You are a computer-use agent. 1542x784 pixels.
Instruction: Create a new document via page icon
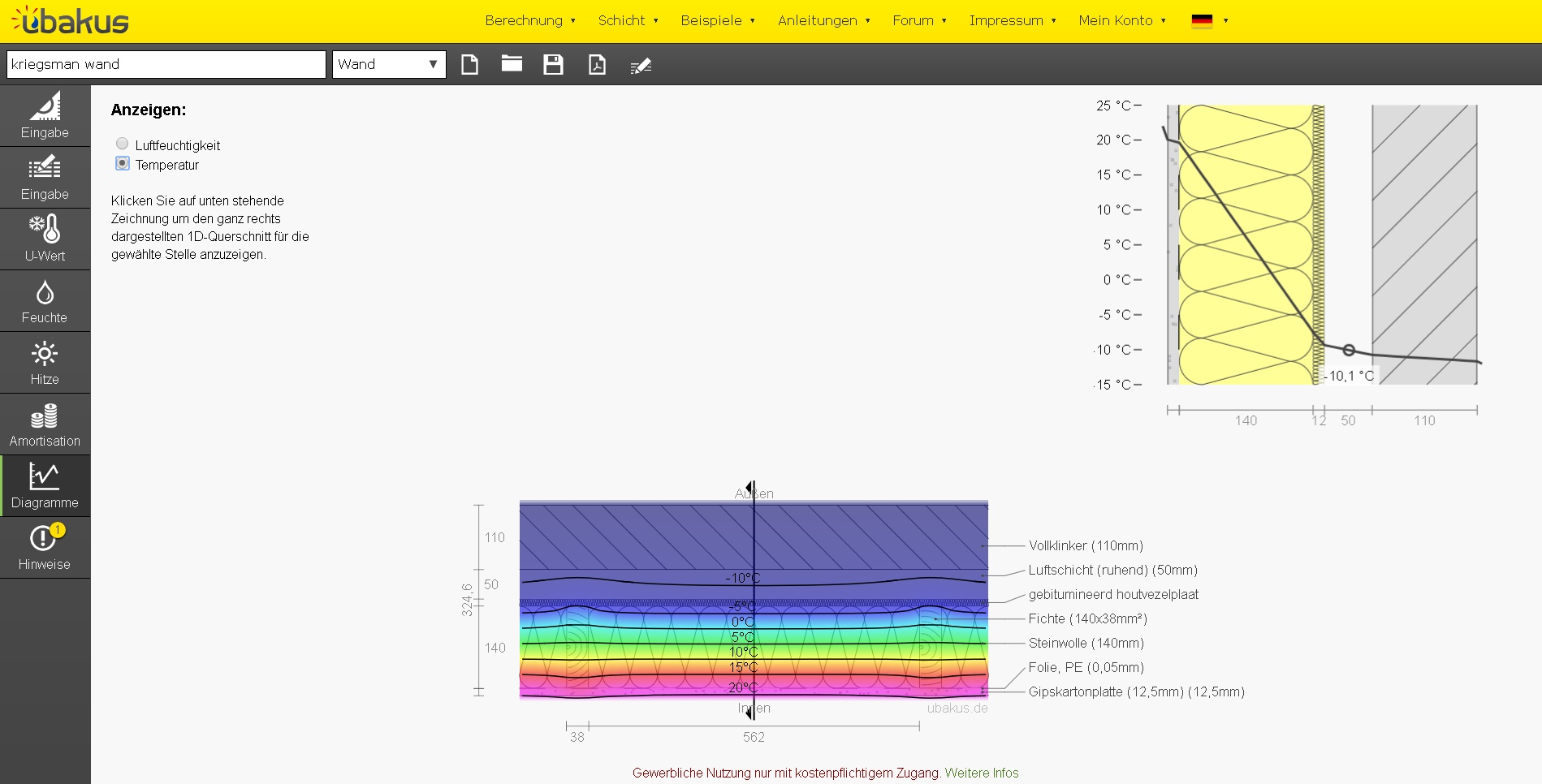[469, 64]
